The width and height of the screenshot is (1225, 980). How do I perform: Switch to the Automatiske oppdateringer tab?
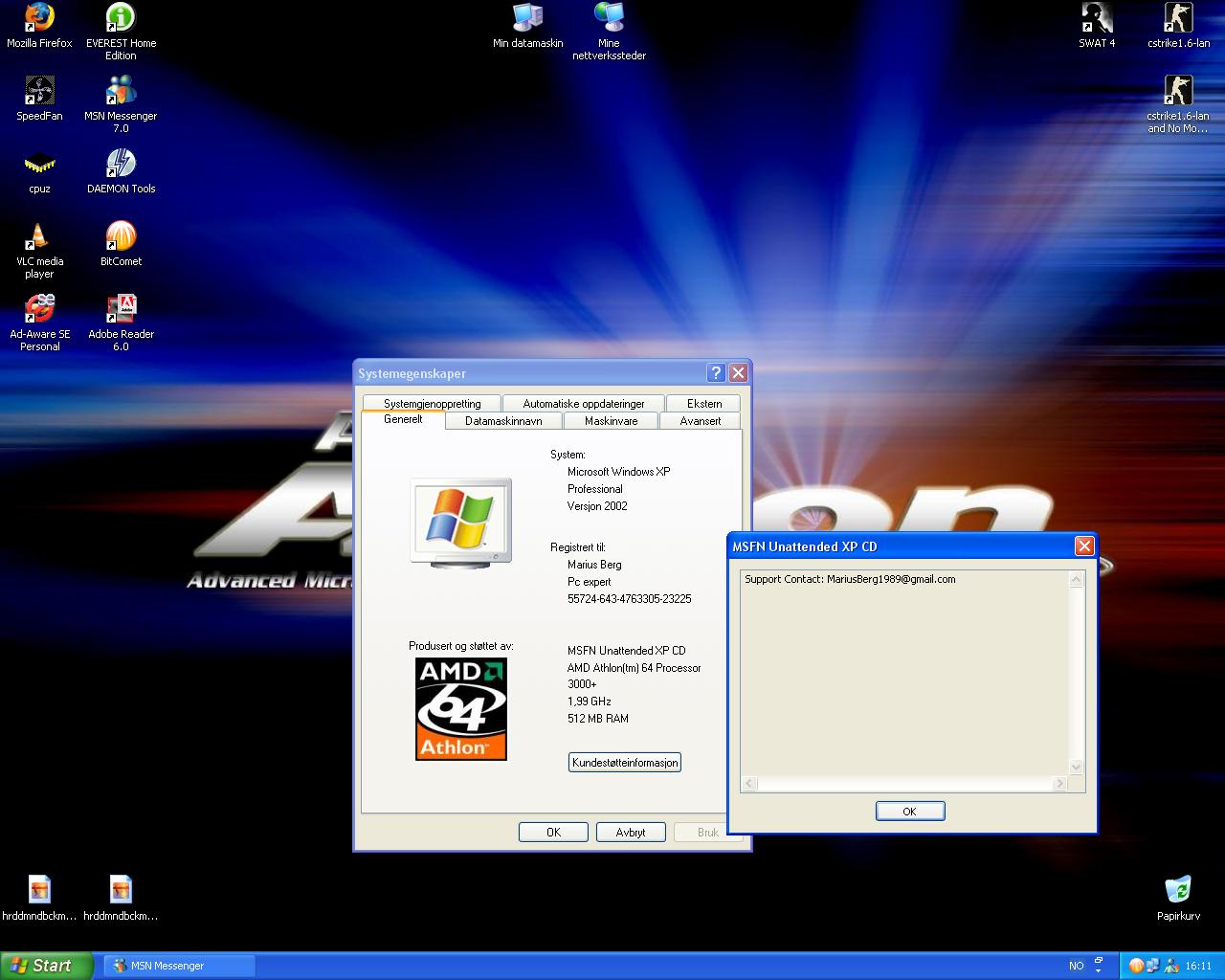click(x=583, y=404)
